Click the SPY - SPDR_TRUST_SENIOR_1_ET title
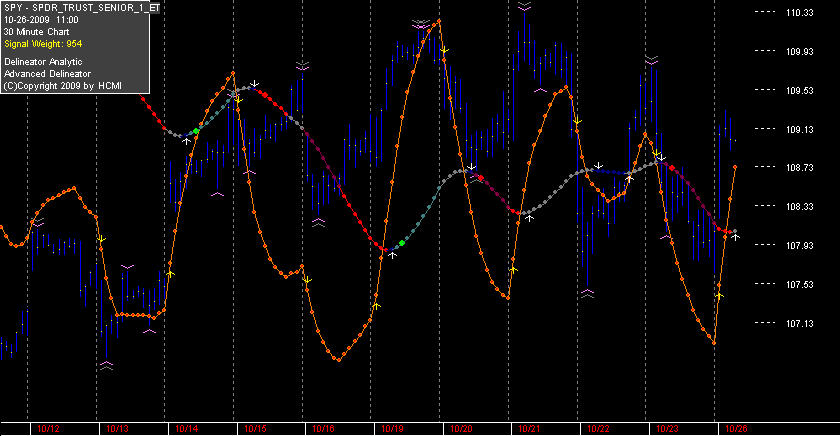Viewport: 840px width, 436px height. coord(81,8)
